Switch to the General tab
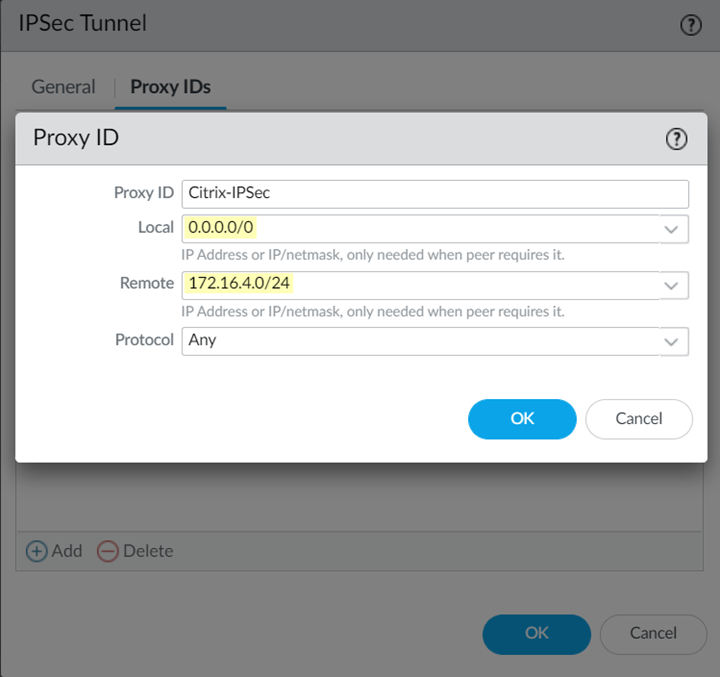The image size is (720, 677). coord(63,87)
